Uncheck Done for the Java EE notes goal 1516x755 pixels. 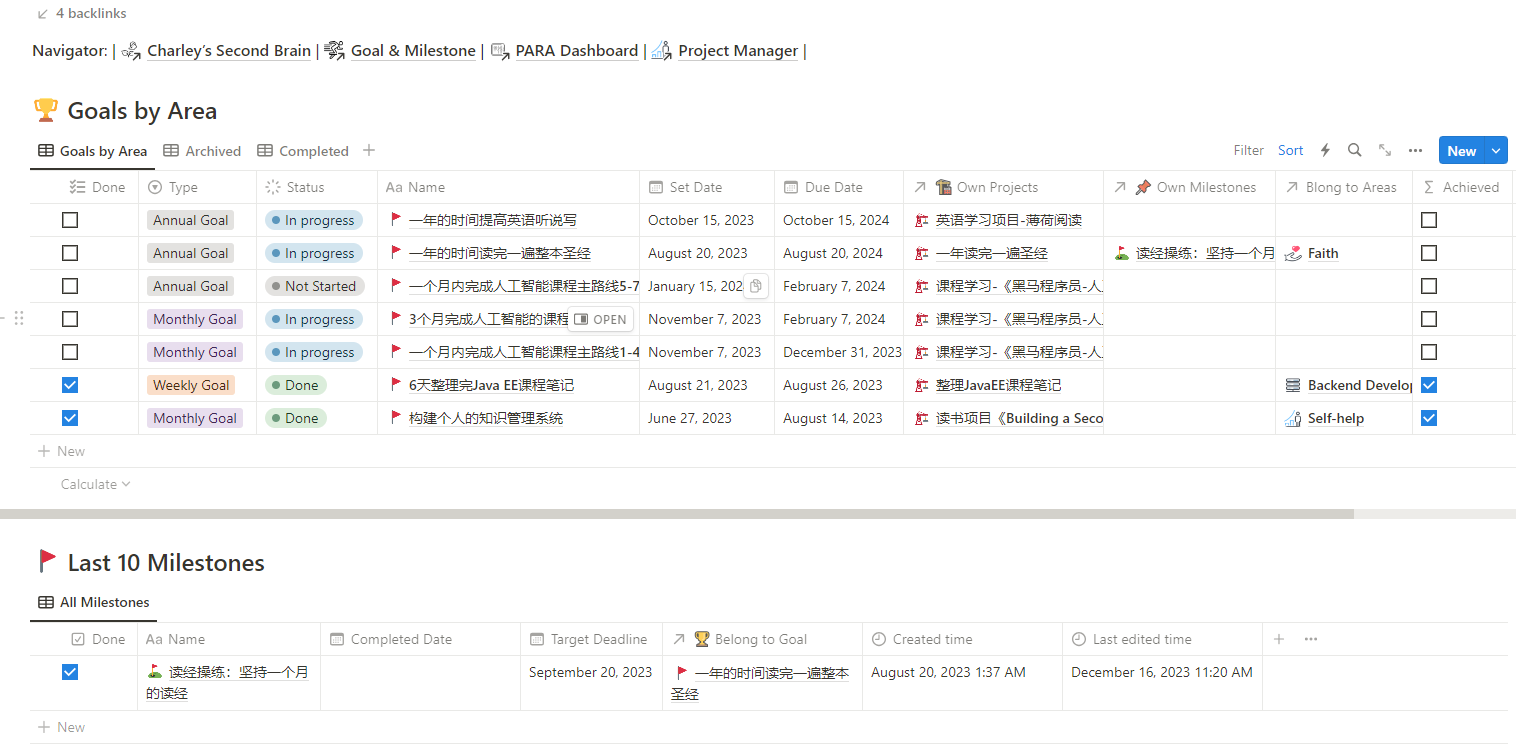click(70, 385)
